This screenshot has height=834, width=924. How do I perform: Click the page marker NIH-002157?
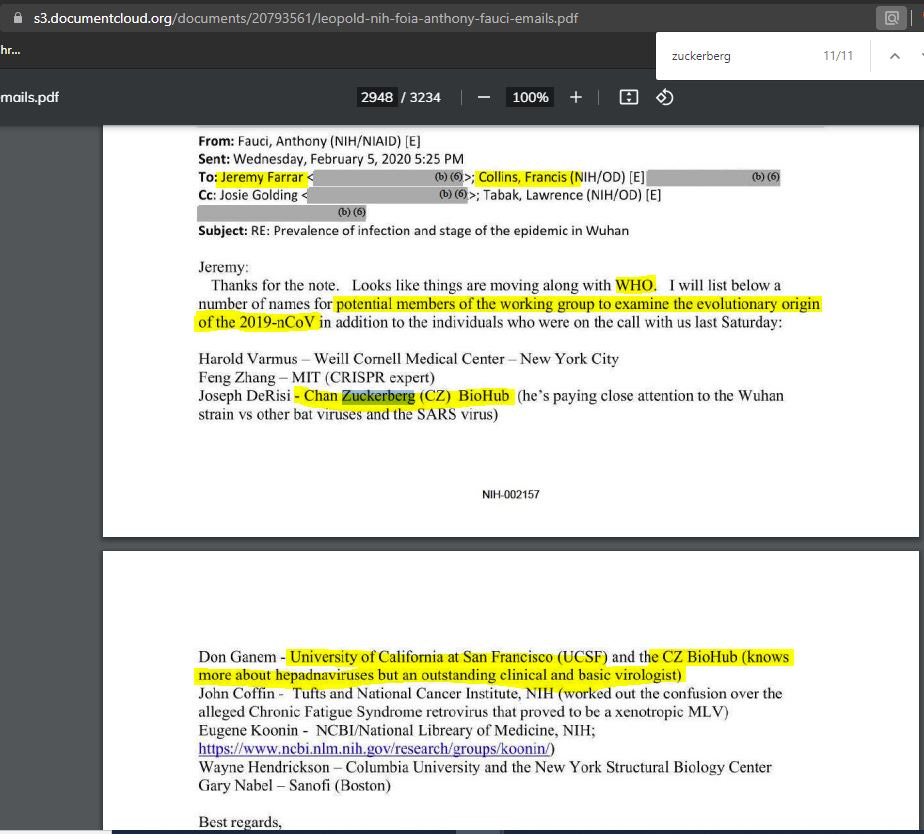coord(510,495)
